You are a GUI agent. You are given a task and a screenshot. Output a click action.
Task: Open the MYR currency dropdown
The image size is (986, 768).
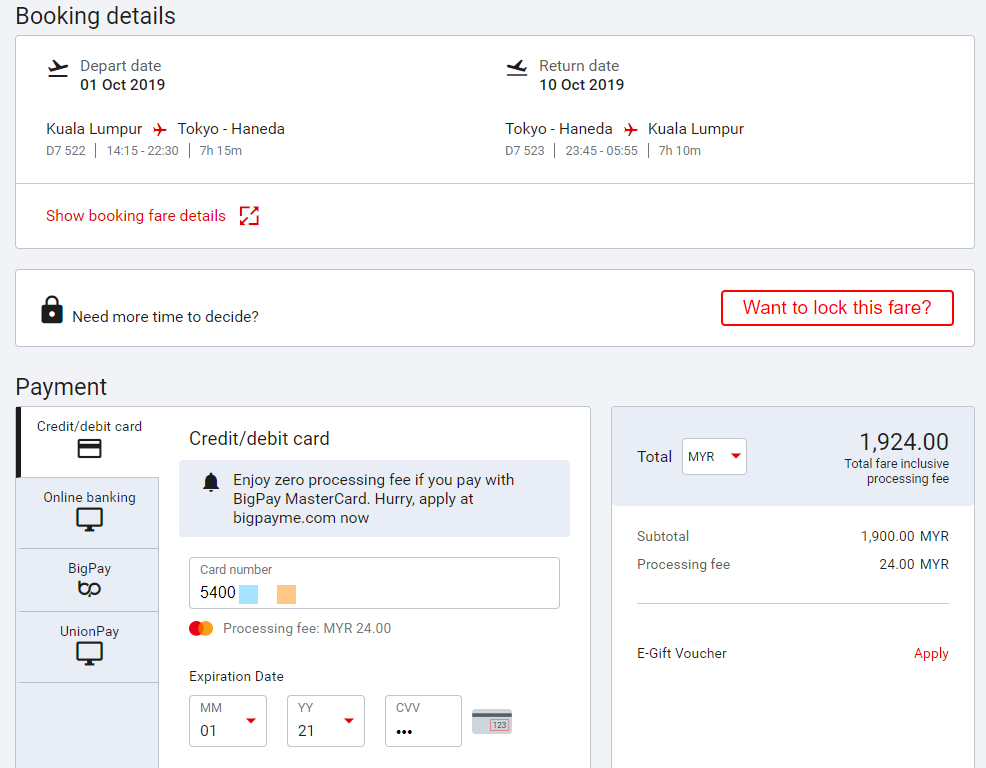tap(714, 456)
